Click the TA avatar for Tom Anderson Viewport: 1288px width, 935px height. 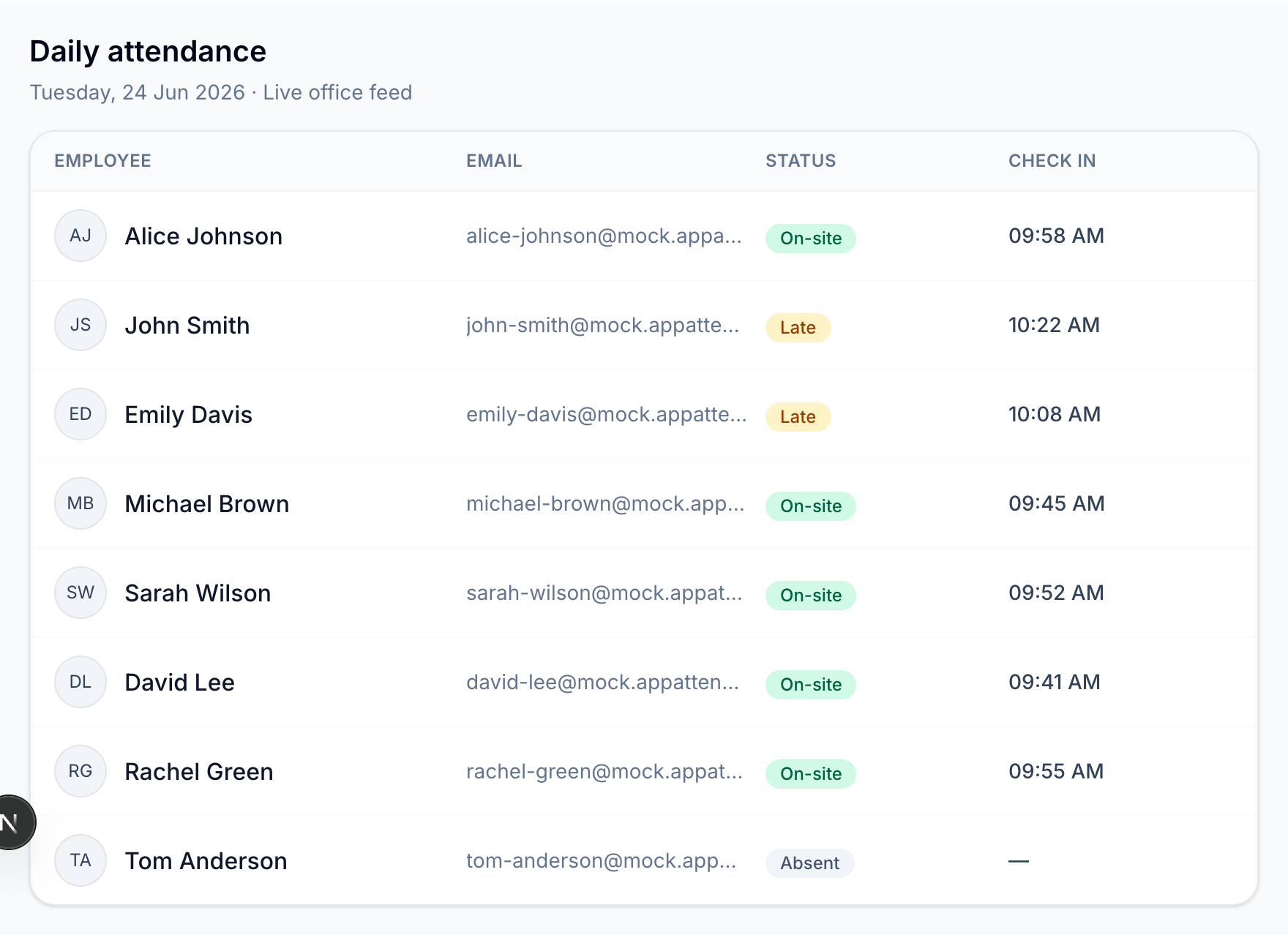pyautogui.click(x=80, y=860)
